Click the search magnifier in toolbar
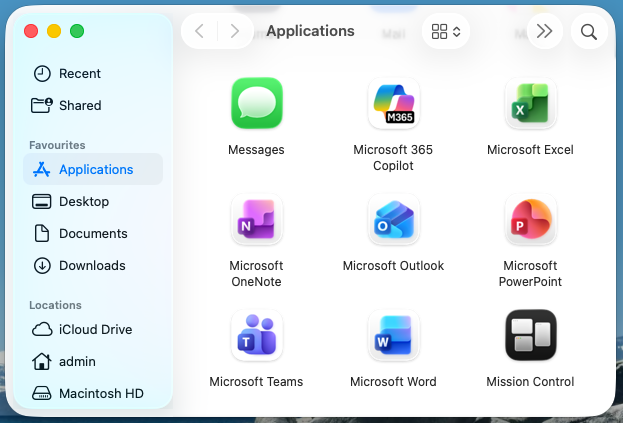 click(589, 31)
